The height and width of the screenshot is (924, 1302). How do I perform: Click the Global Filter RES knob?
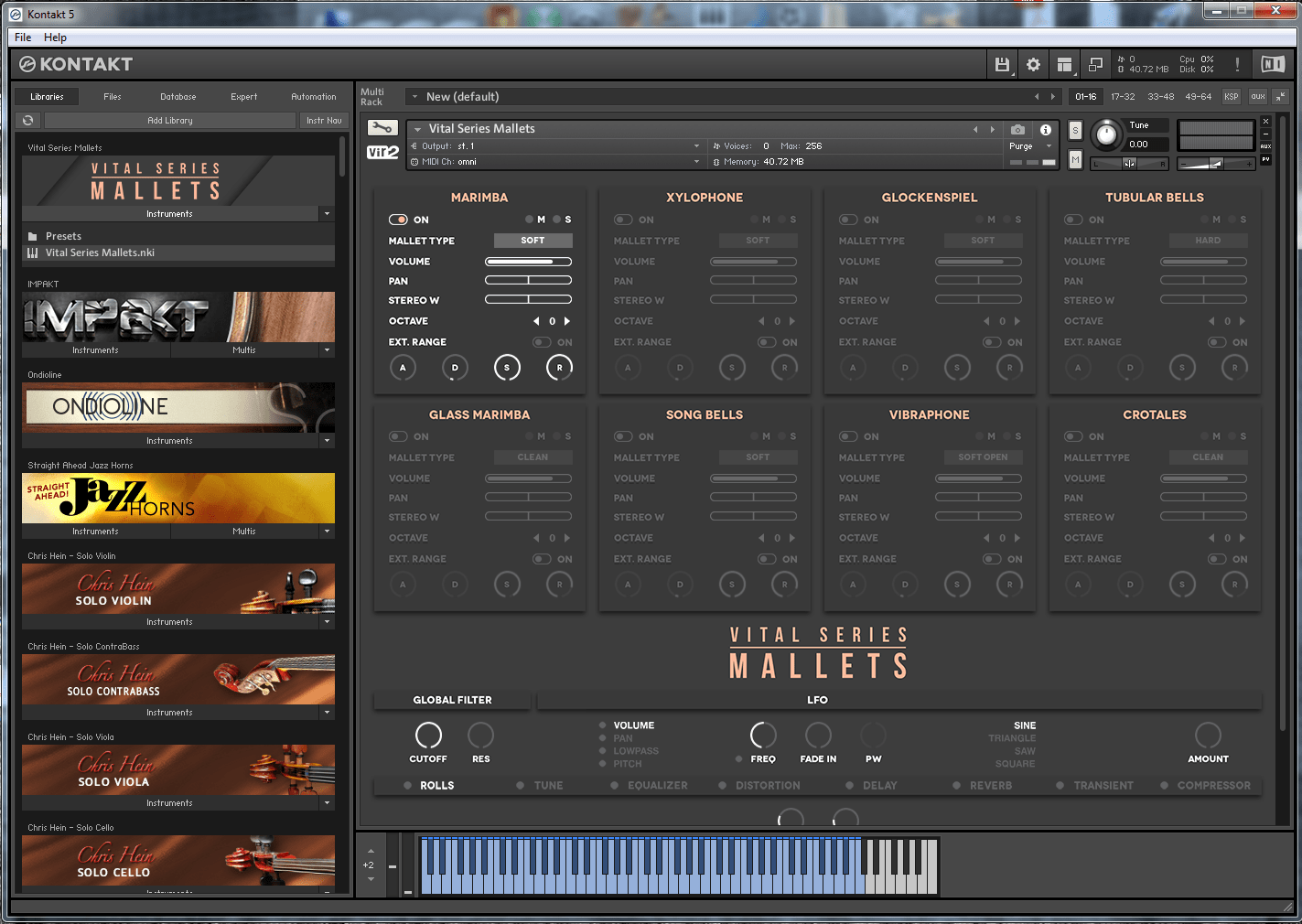[x=480, y=735]
